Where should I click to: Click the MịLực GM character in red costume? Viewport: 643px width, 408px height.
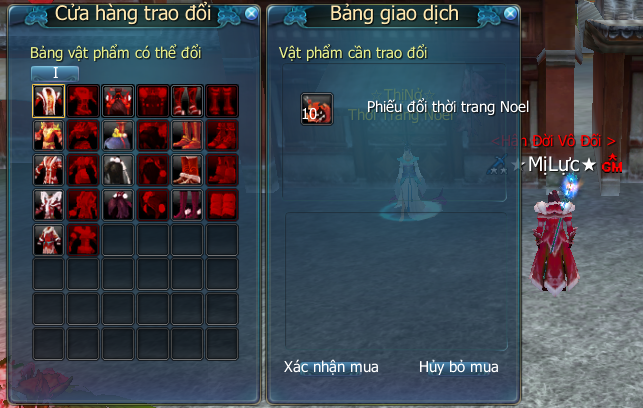[554, 242]
